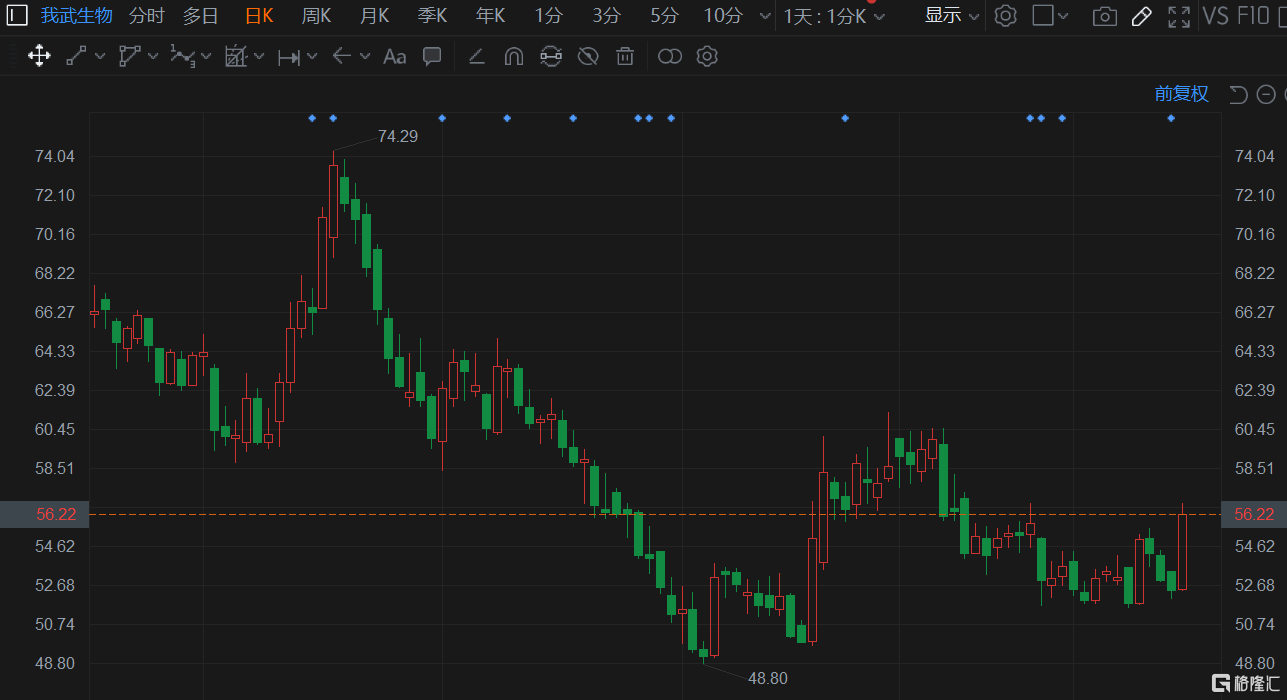This screenshot has height=700, width=1287.
Task: Expand the measurement tool options
Action: pyautogui.click(x=259, y=57)
